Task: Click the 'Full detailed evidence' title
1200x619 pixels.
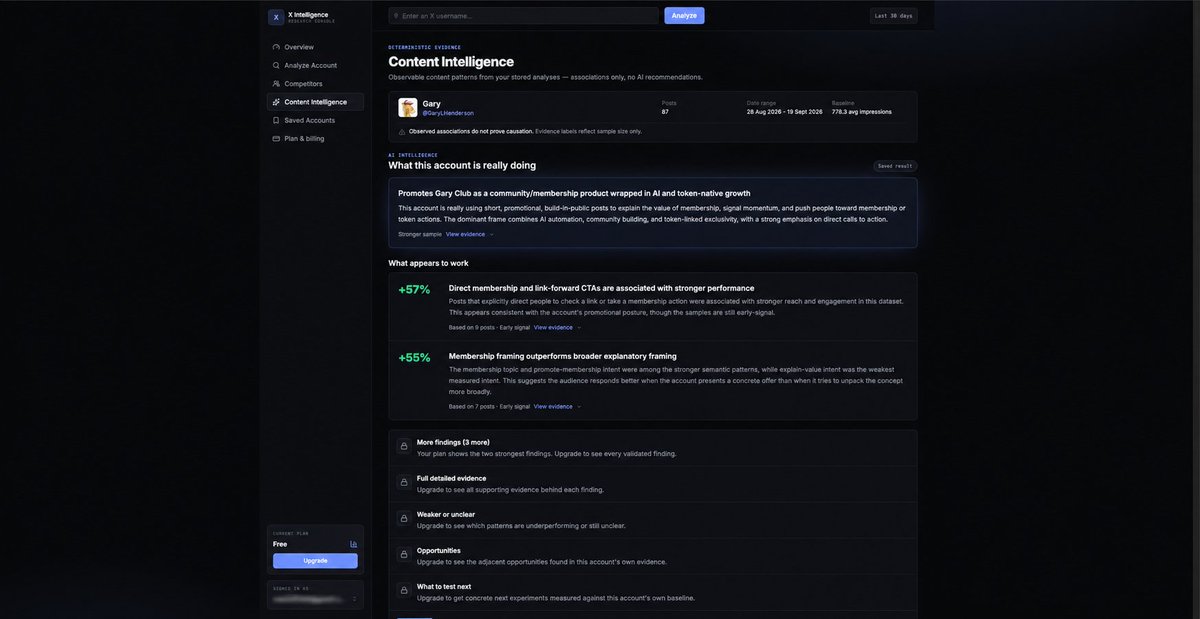Action: click(451, 478)
